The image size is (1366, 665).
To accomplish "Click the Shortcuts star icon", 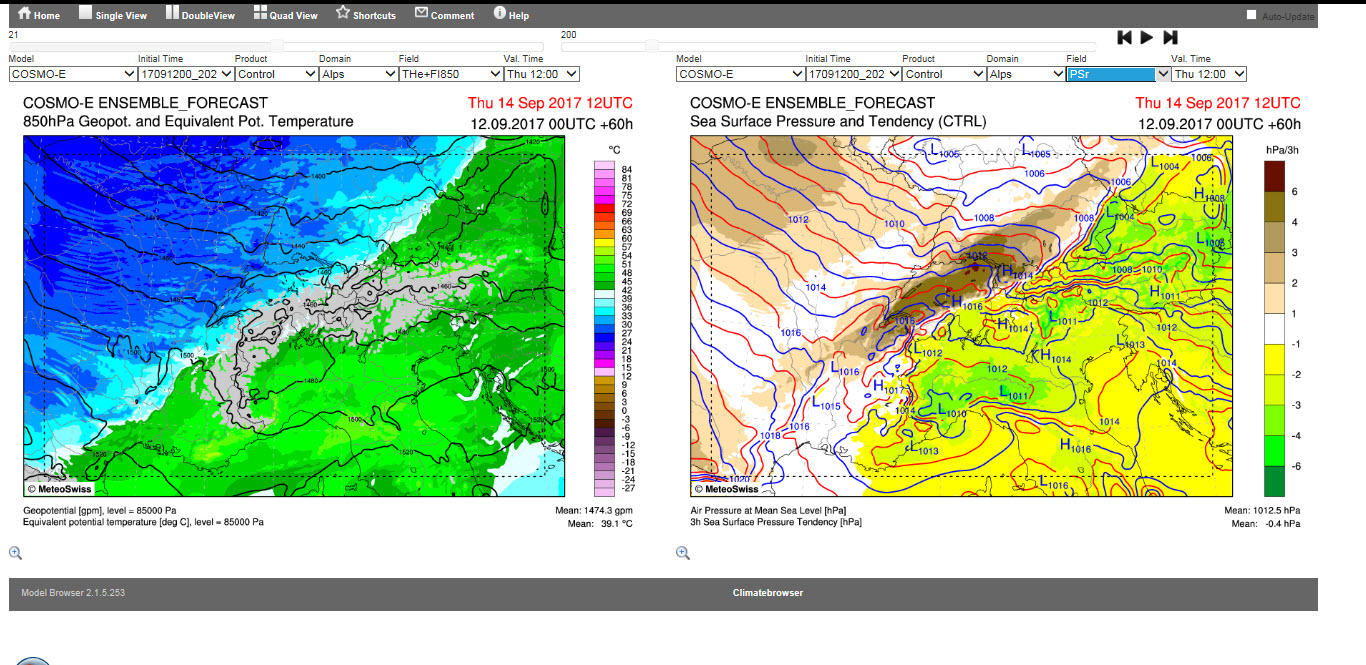I will [342, 13].
